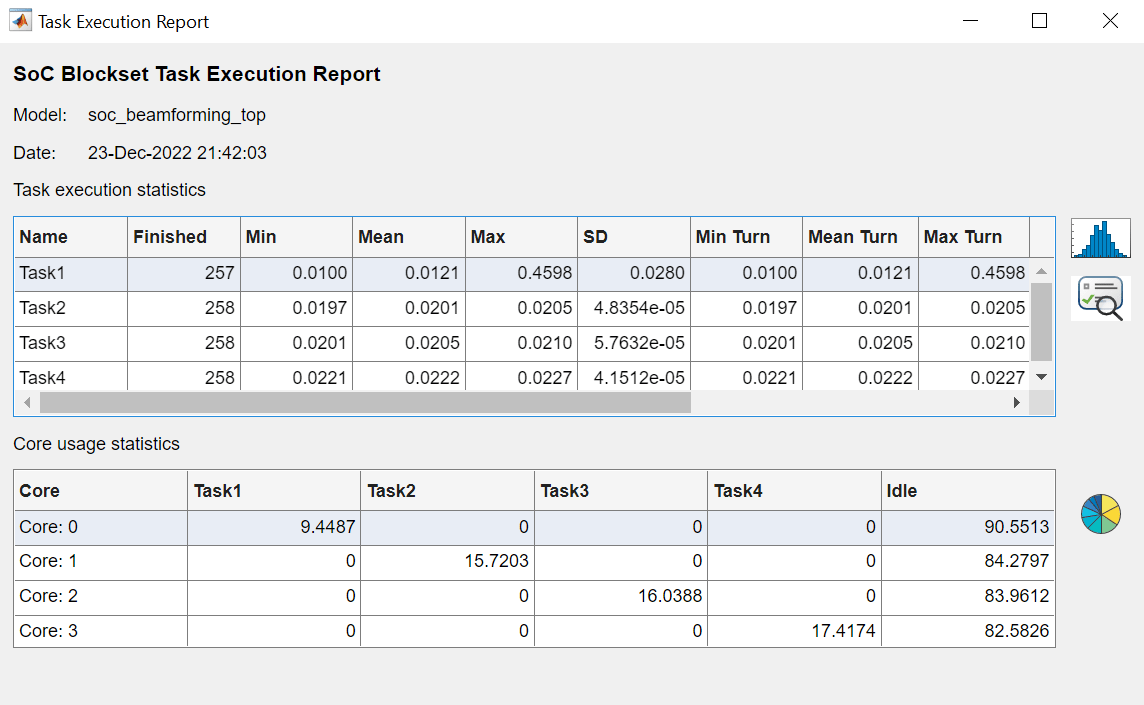Select the Task3 row name cell
This screenshot has width=1144, height=705.
[x=70, y=343]
